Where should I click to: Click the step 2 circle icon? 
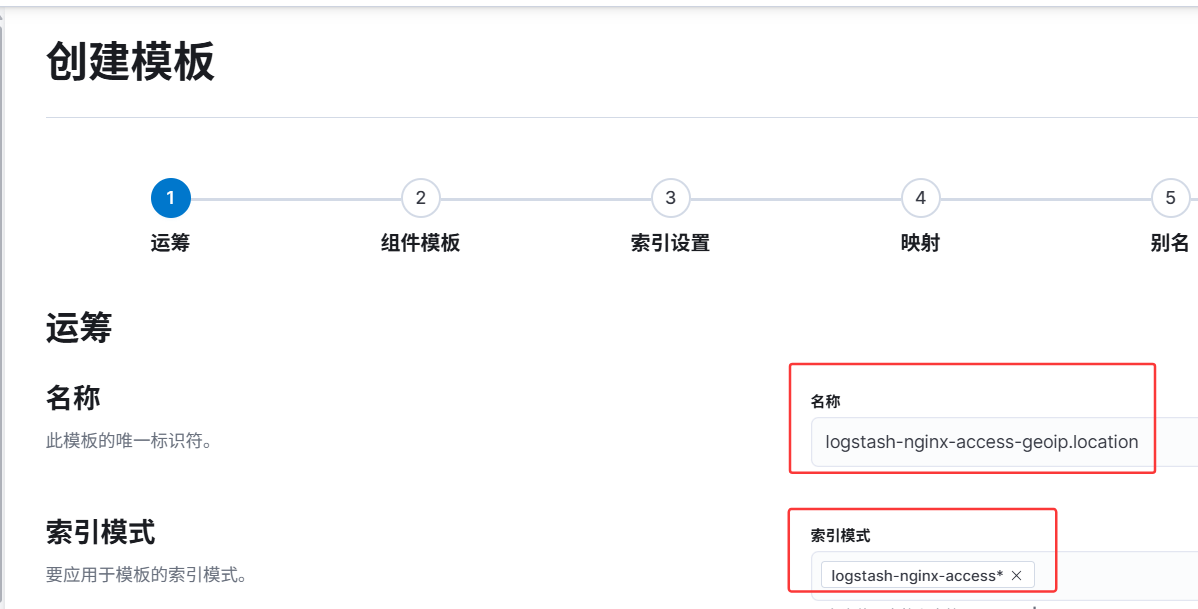point(420,198)
